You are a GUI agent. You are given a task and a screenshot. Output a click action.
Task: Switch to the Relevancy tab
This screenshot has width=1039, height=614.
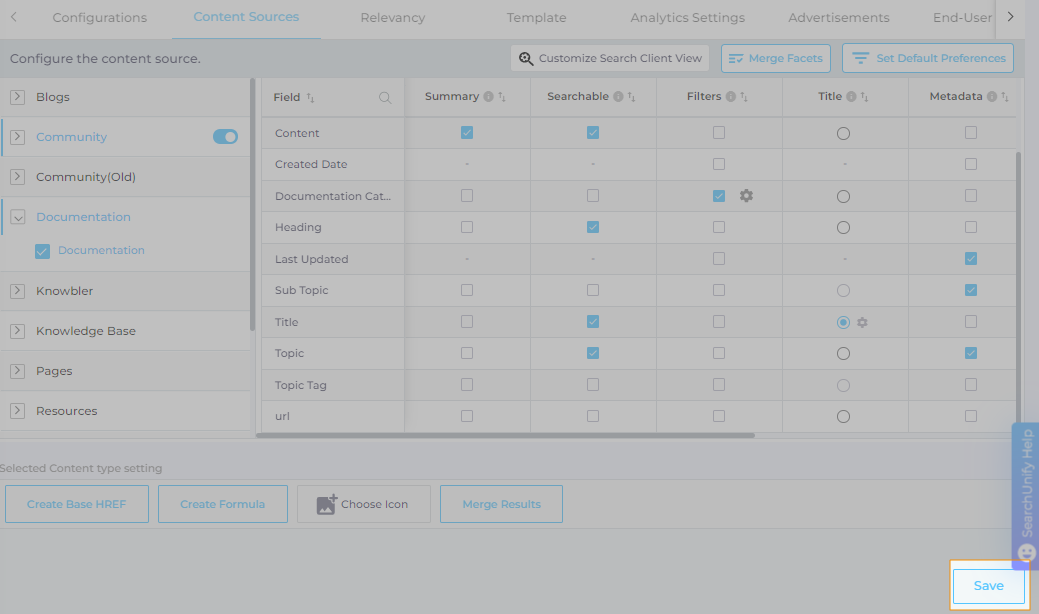(x=392, y=18)
